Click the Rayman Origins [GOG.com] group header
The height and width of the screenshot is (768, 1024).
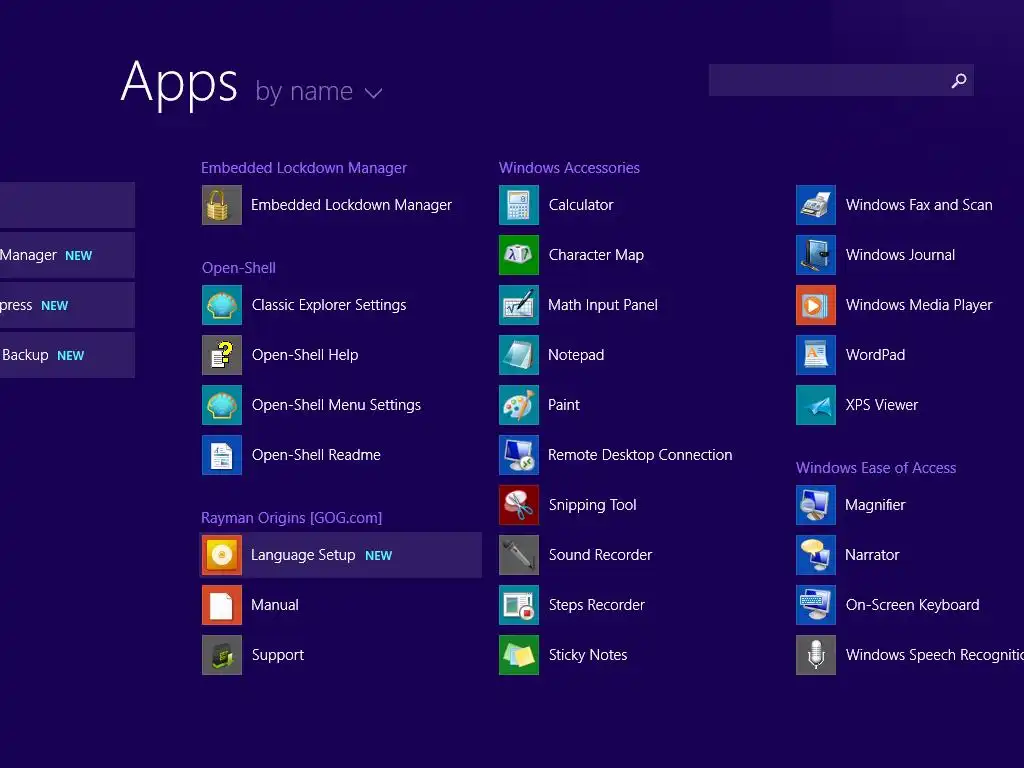(x=291, y=518)
